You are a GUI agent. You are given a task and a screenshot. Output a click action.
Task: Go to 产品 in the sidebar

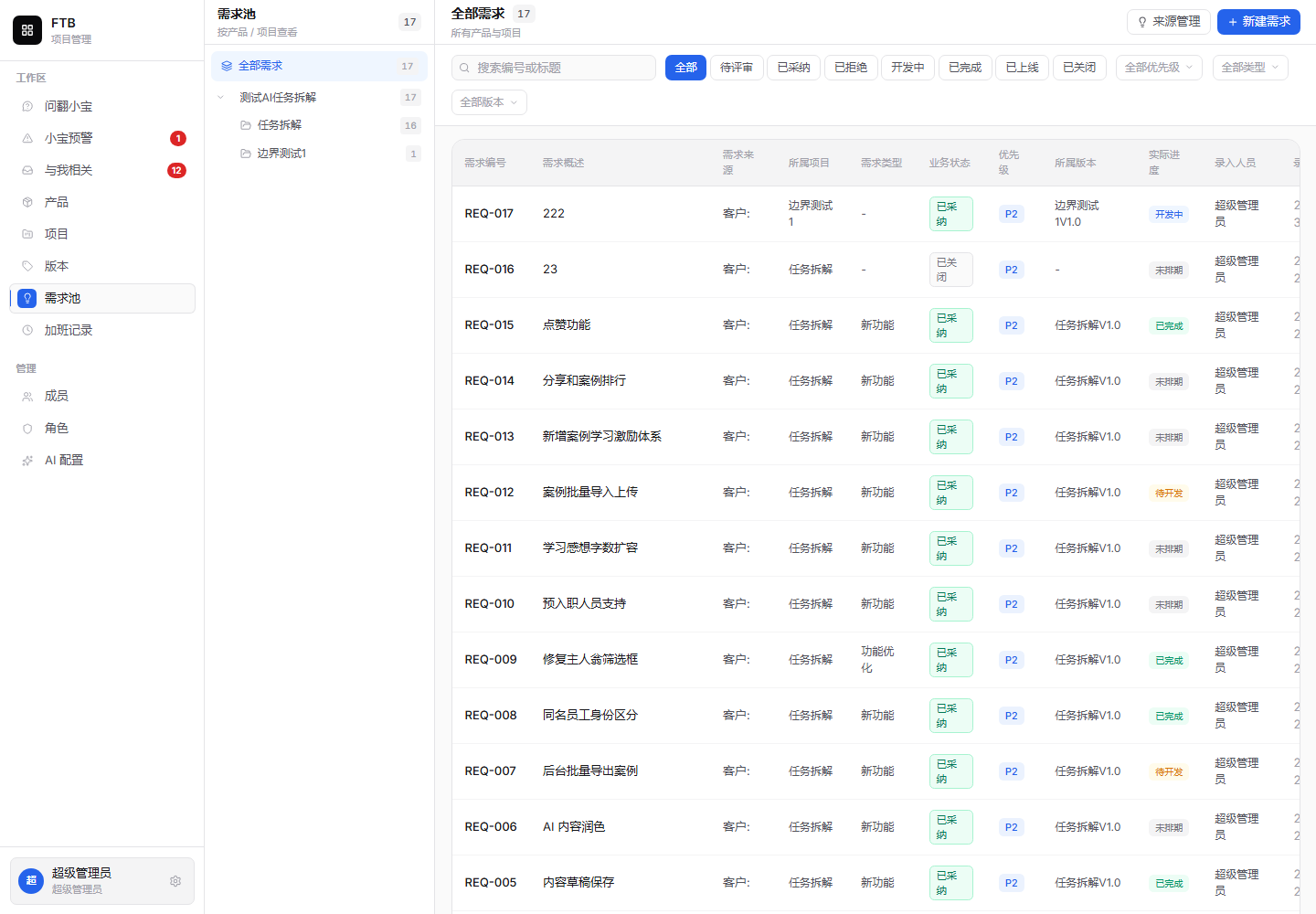(x=102, y=202)
